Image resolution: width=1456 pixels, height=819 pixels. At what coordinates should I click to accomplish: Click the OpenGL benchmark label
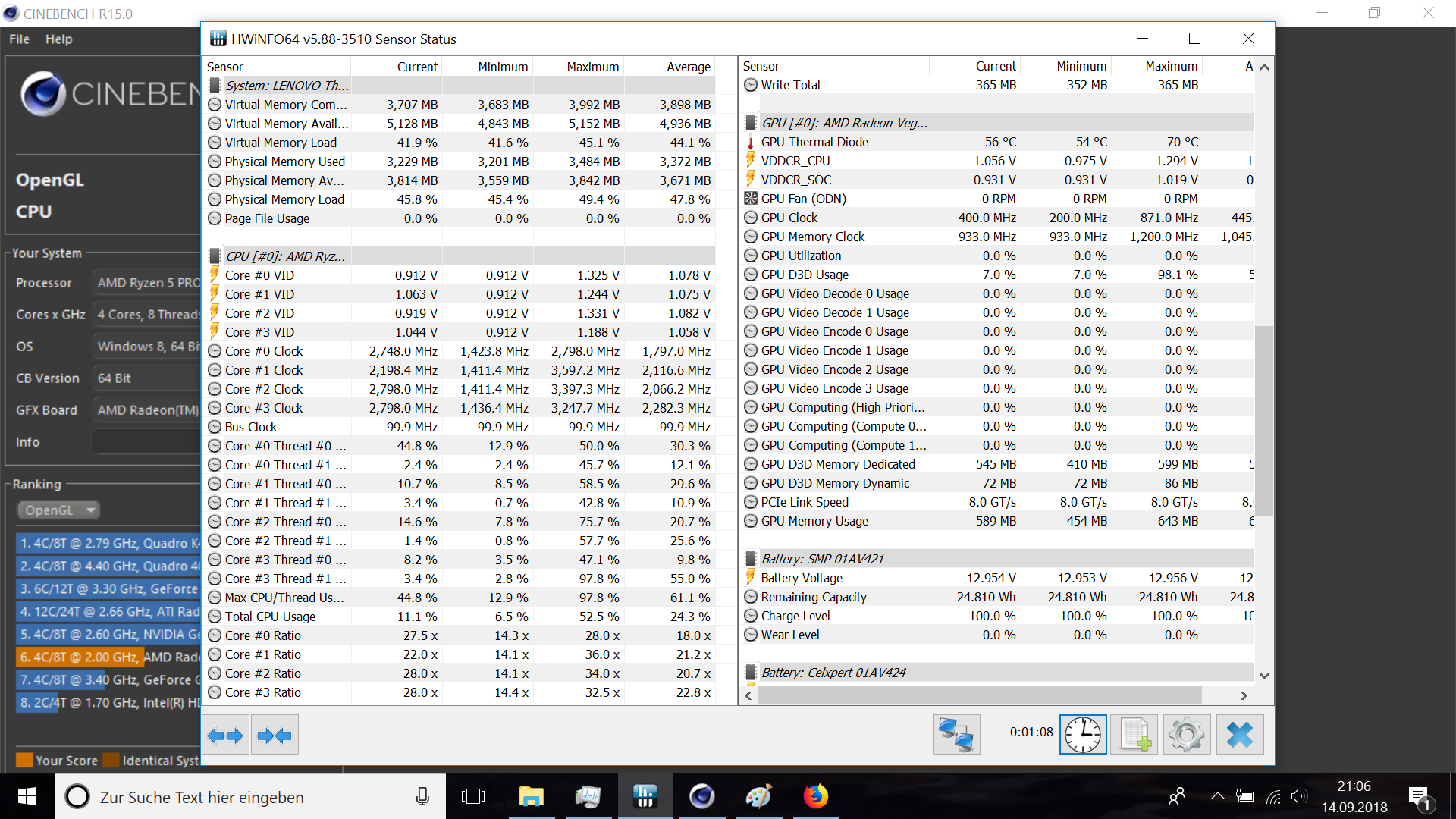50,180
